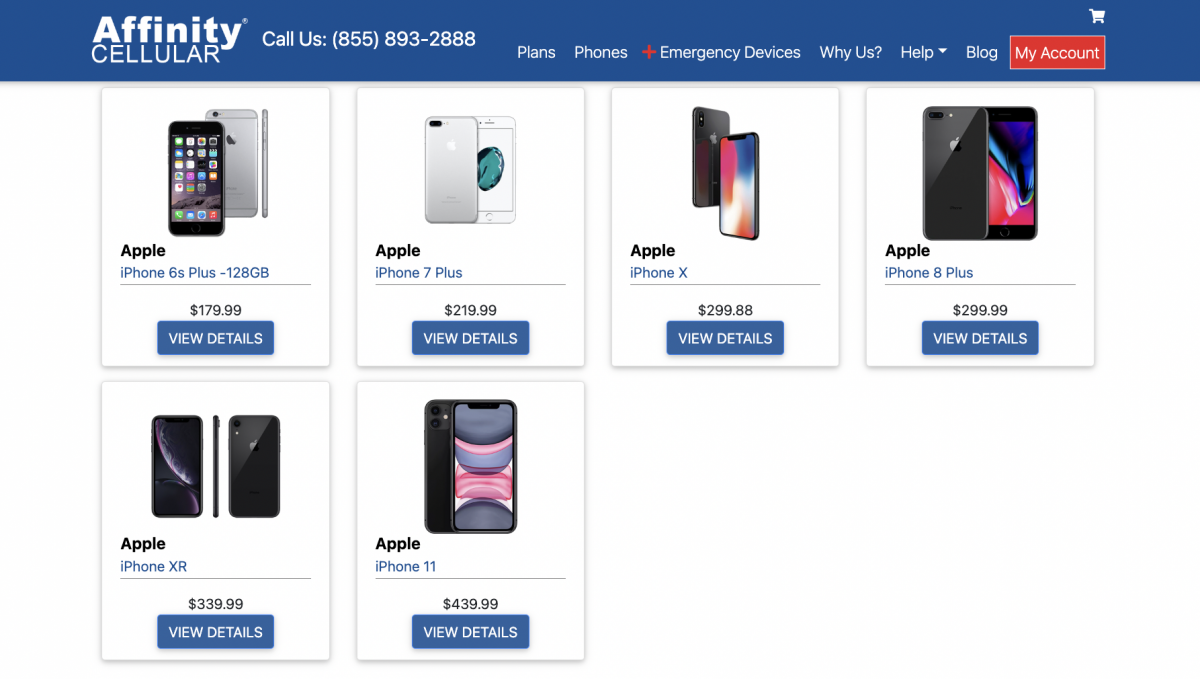Open Emergency Devices with red cross
1200x679 pixels.
[721, 53]
